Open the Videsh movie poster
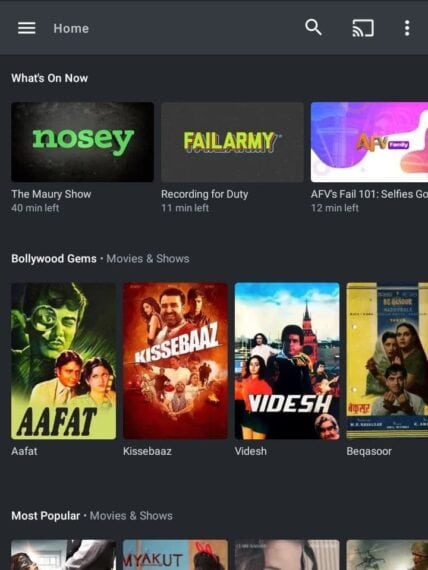The width and height of the screenshot is (428, 570). click(x=287, y=361)
